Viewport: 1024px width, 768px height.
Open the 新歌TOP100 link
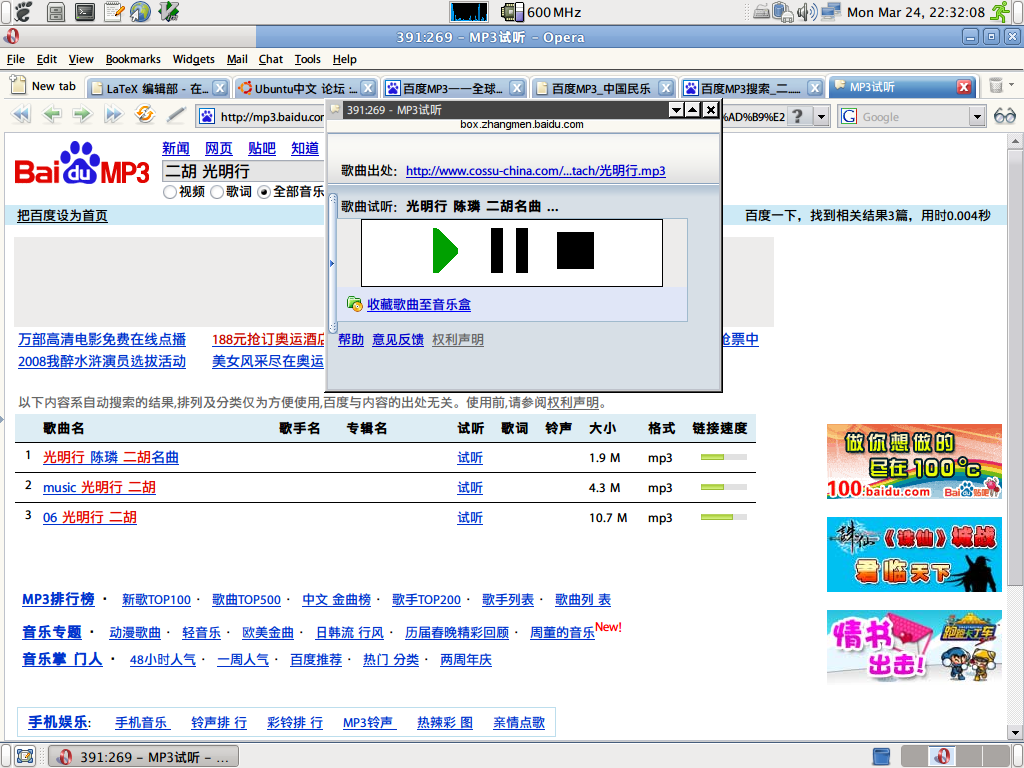click(156, 600)
